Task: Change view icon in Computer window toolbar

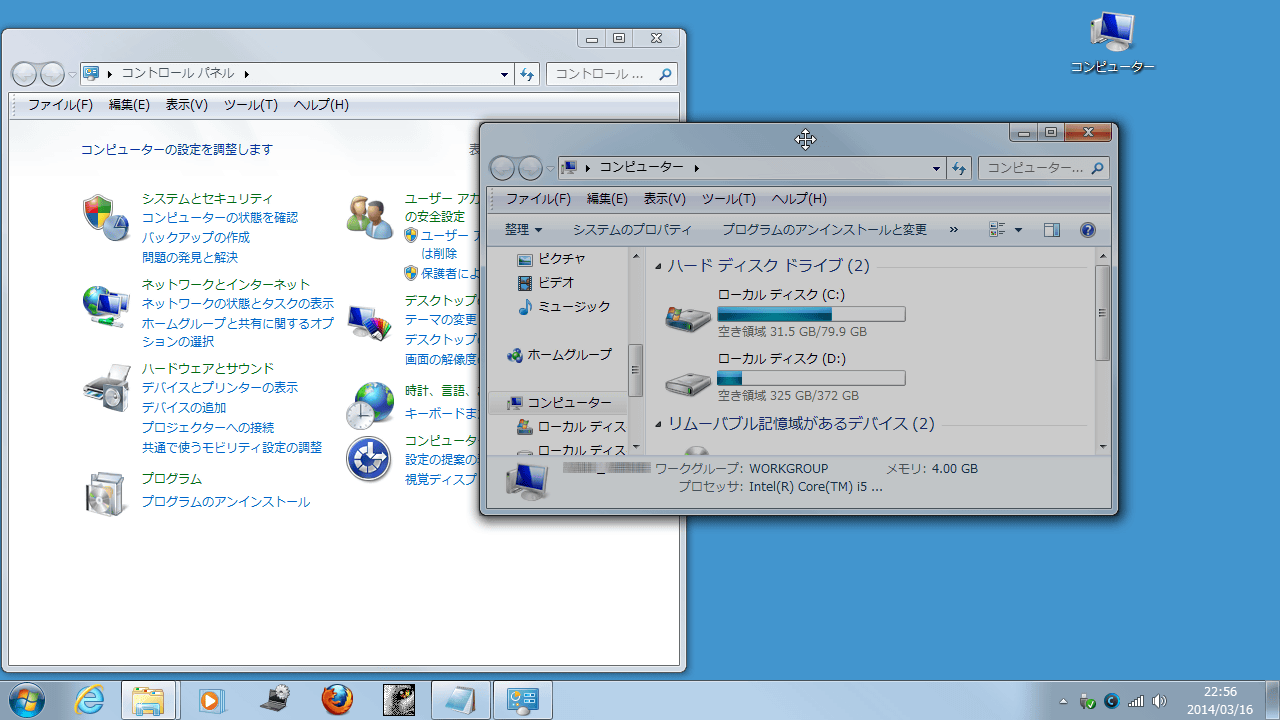Action: (x=997, y=230)
